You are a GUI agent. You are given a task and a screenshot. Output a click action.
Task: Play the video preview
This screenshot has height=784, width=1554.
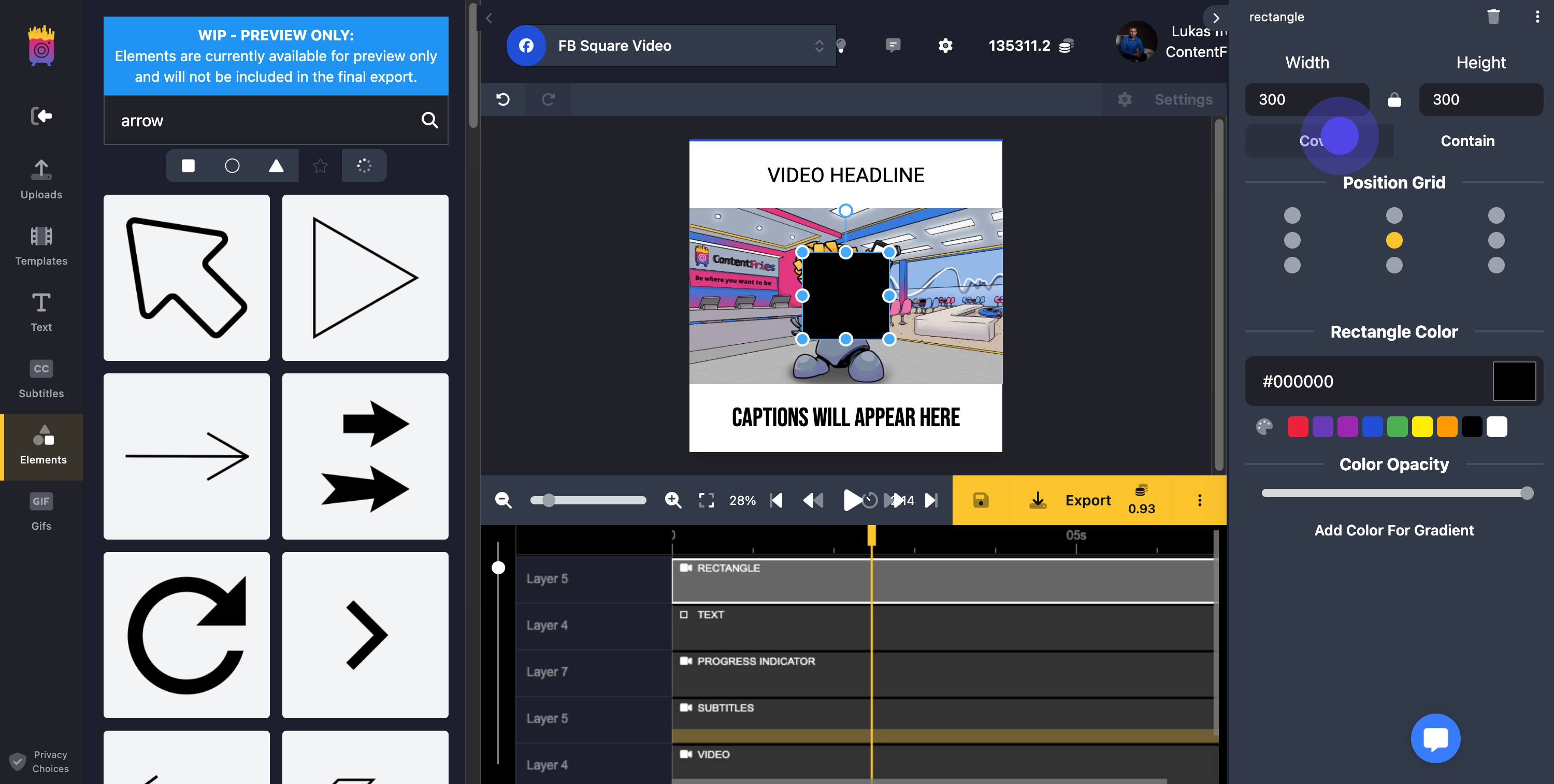click(x=852, y=500)
